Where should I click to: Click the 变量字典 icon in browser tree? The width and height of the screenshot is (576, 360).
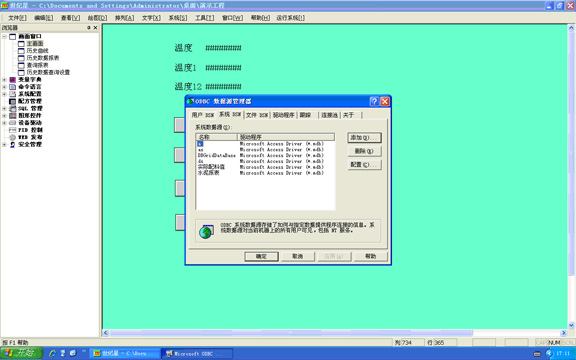tap(12, 80)
